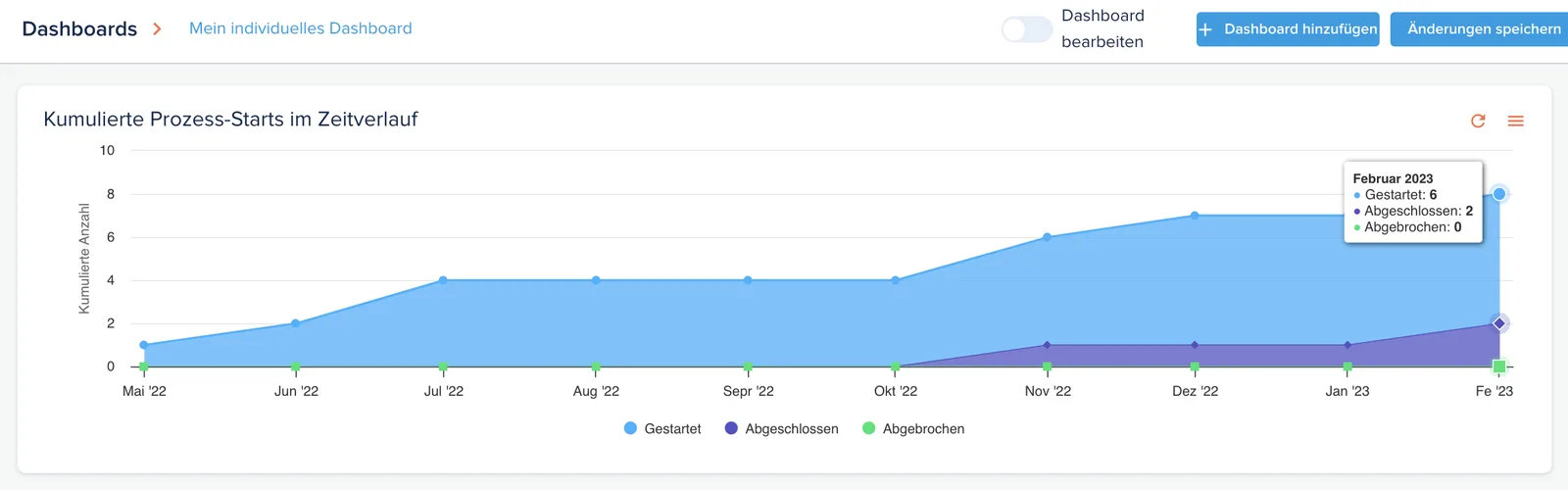Toggle Abgeschlossen series in legend
Image resolution: width=1568 pixels, height=490 pixels.
(781, 428)
